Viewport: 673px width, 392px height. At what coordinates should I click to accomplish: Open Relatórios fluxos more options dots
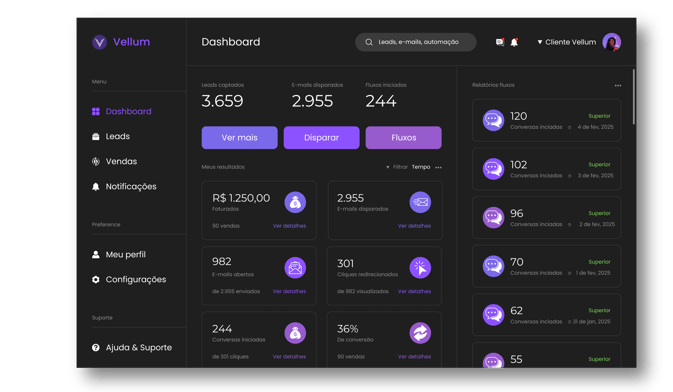618,85
